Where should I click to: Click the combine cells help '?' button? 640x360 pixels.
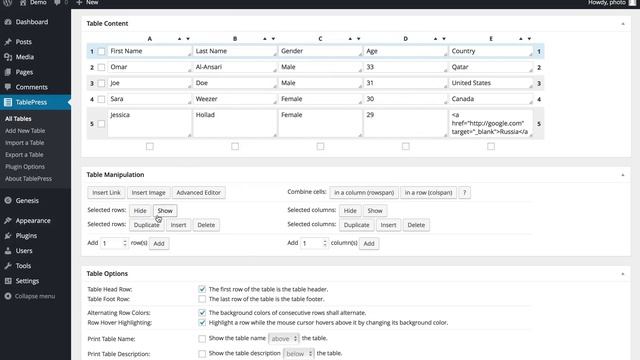[x=464, y=192]
